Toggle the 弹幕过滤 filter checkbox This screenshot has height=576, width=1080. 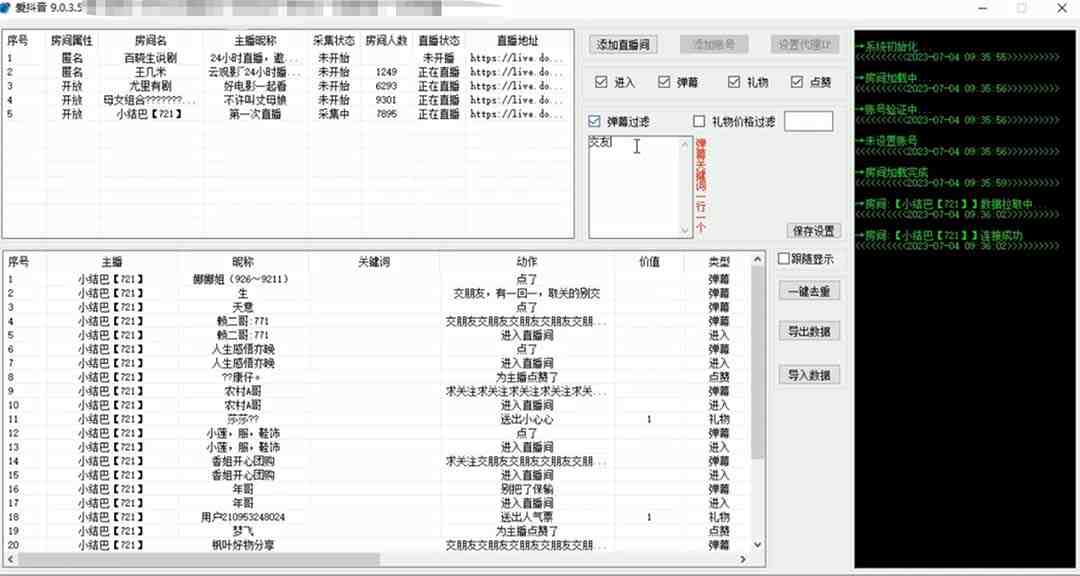click(x=594, y=120)
